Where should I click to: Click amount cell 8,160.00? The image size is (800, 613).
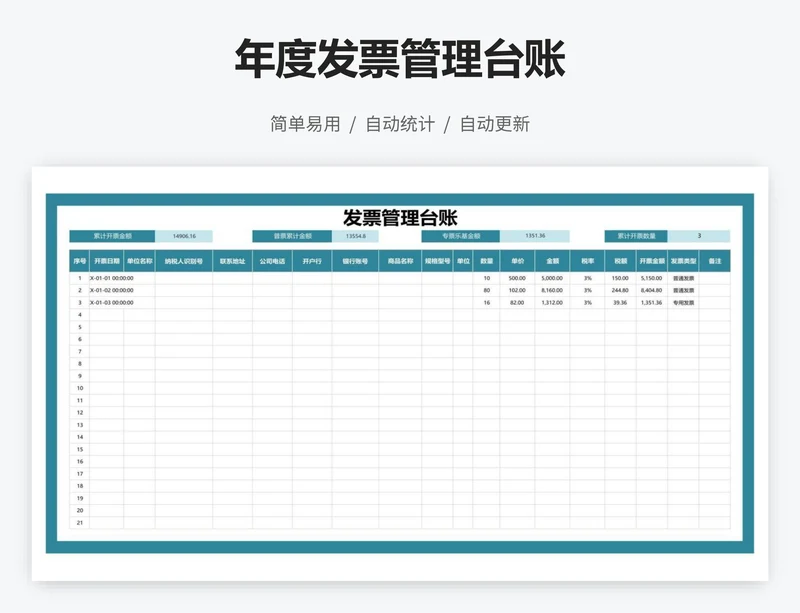pos(552,290)
